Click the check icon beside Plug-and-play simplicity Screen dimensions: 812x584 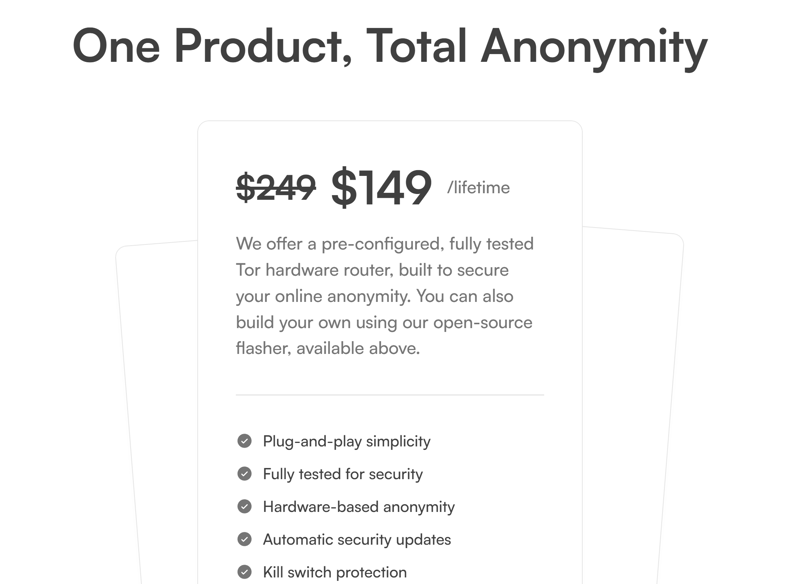[x=244, y=441]
